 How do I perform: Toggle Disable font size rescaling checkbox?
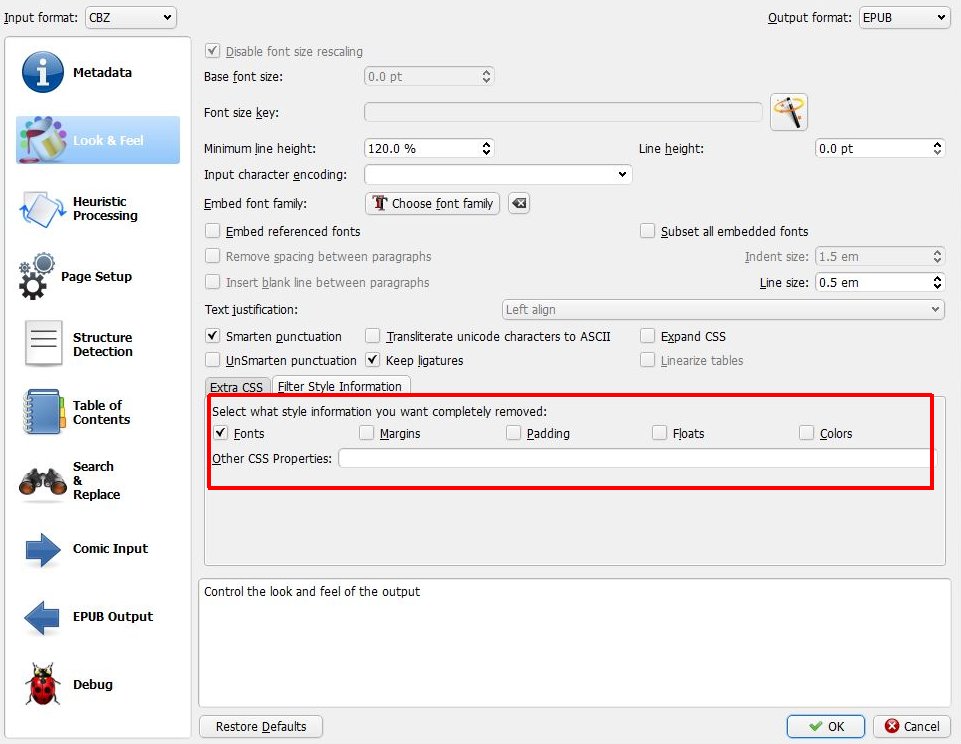(x=212, y=51)
